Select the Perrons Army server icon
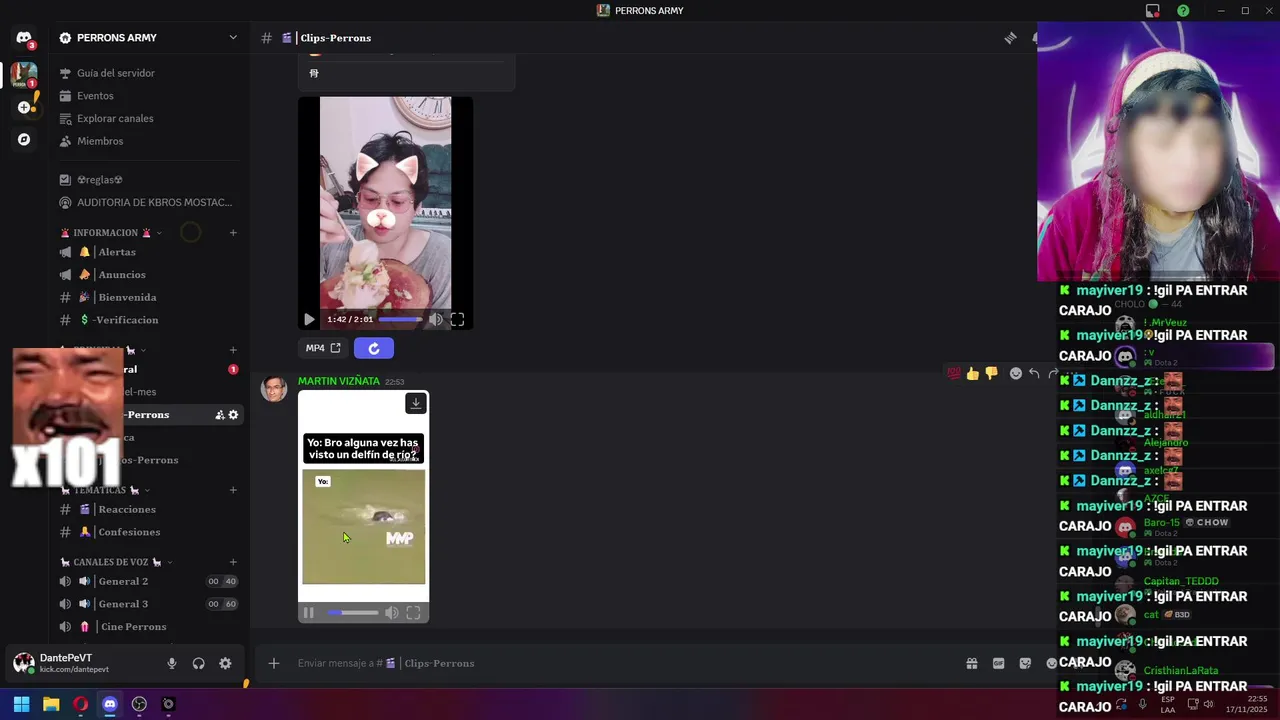Image resolution: width=1280 pixels, height=720 pixels. tap(24, 73)
